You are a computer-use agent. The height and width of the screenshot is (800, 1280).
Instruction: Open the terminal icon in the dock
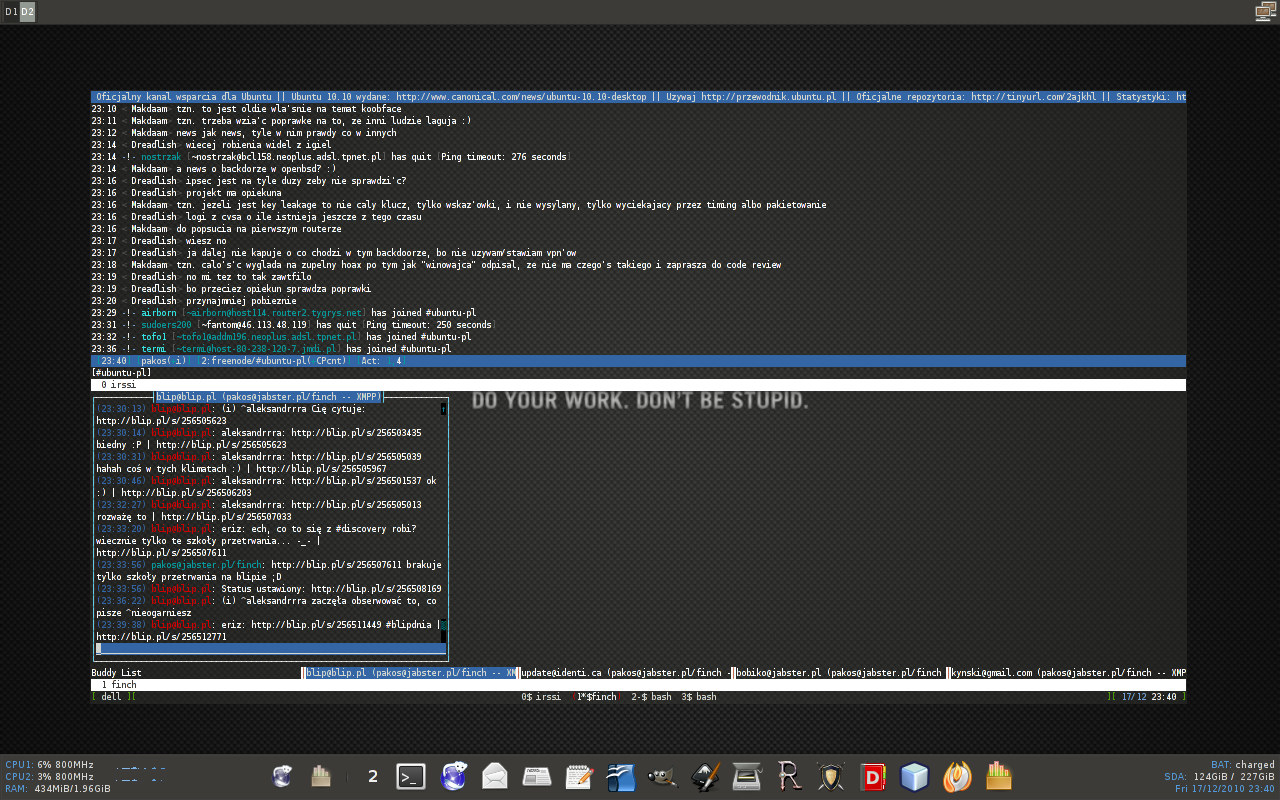click(x=411, y=776)
